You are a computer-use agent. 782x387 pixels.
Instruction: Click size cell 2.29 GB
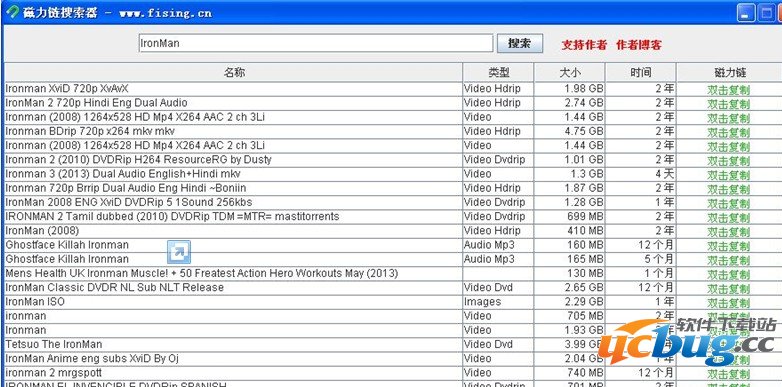coord(570,302)
